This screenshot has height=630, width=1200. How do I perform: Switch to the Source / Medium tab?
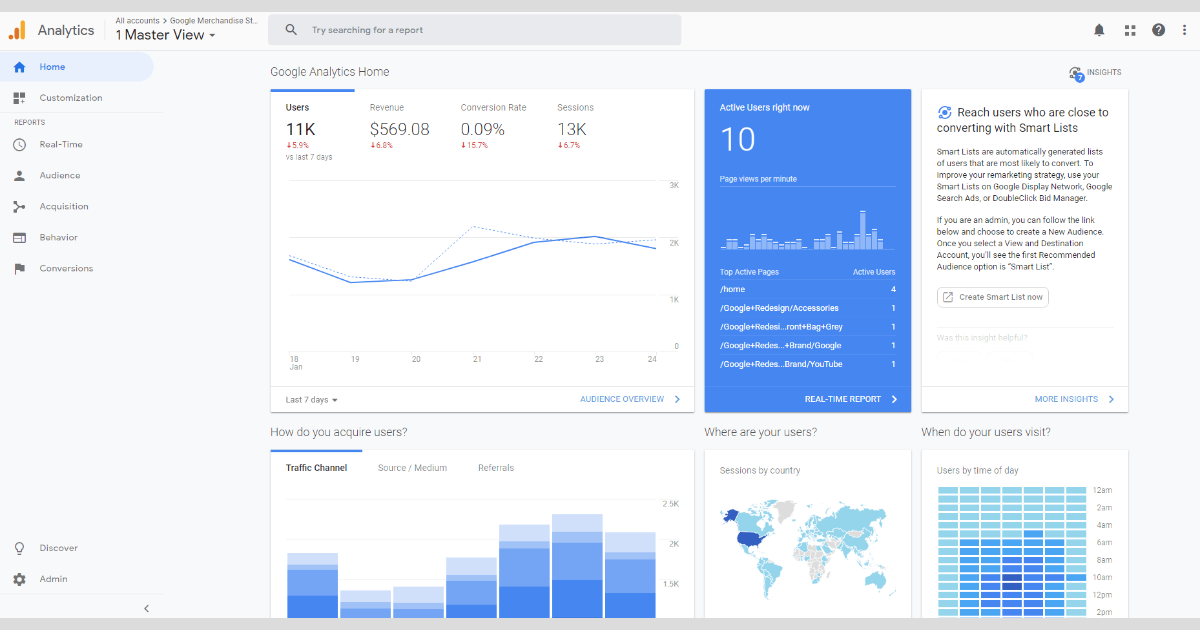[x=412, y=468]
